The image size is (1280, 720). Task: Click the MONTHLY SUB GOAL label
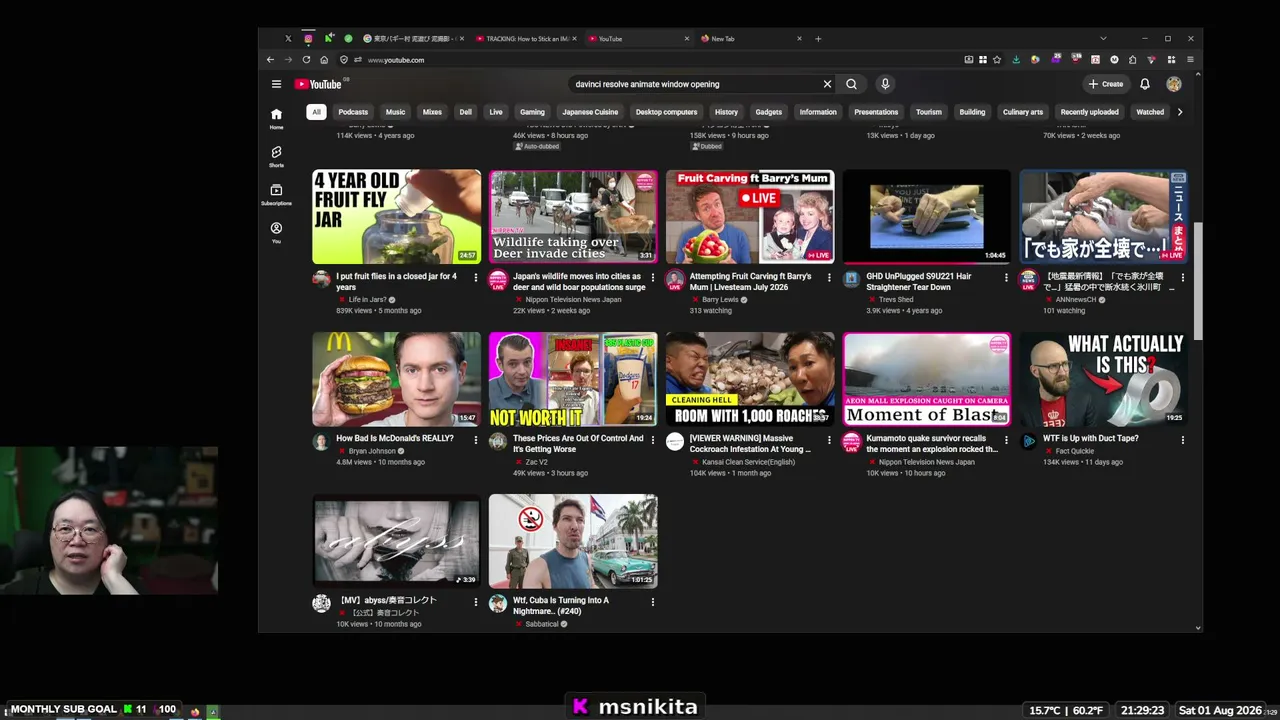point(64,709)
